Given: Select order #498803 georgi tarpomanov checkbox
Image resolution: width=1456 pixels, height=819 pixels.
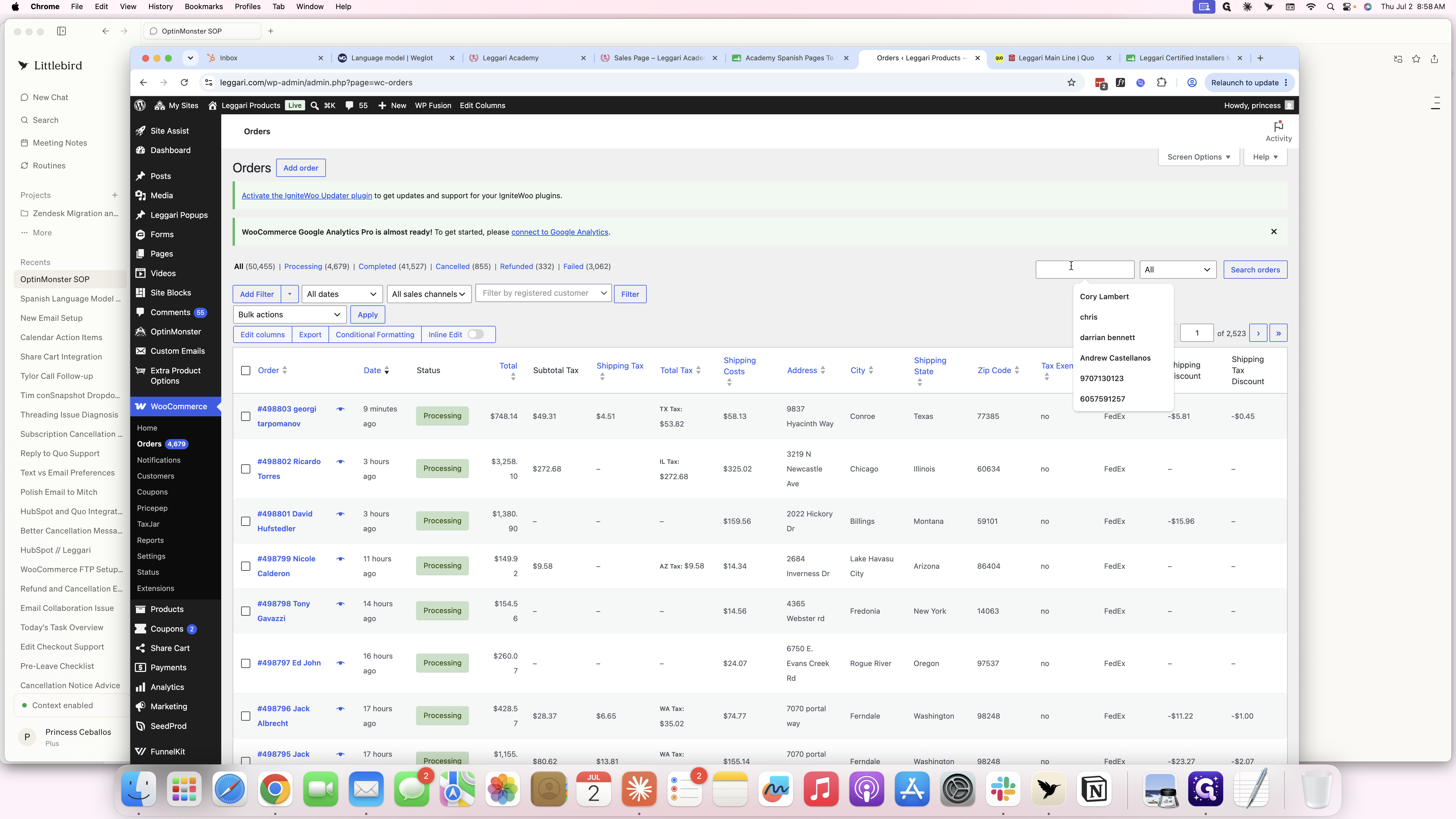Looking at the screenshot, I should pyautogui.click(x=245, y=417).
